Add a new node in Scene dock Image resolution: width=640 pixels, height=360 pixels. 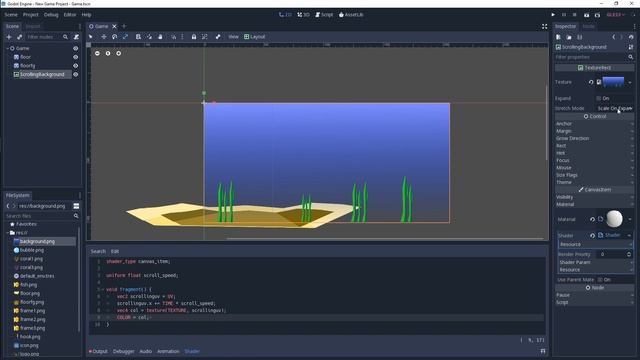9,37
